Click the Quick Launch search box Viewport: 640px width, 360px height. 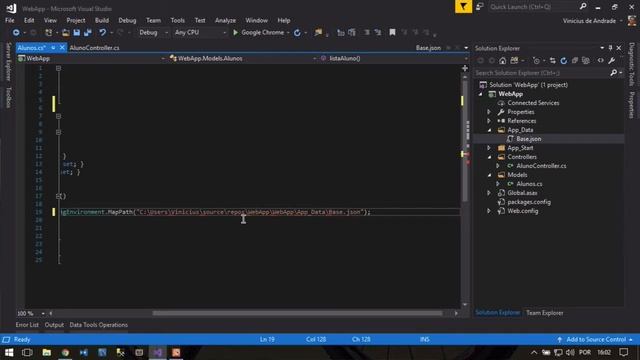[x=533, y=7]
